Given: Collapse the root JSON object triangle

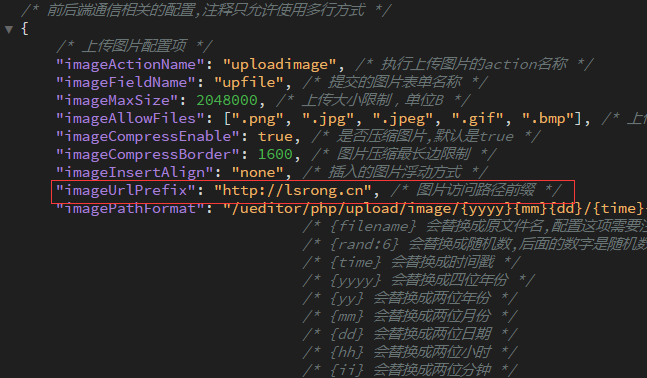Looking at the screenshot, I should click(9, 29).
